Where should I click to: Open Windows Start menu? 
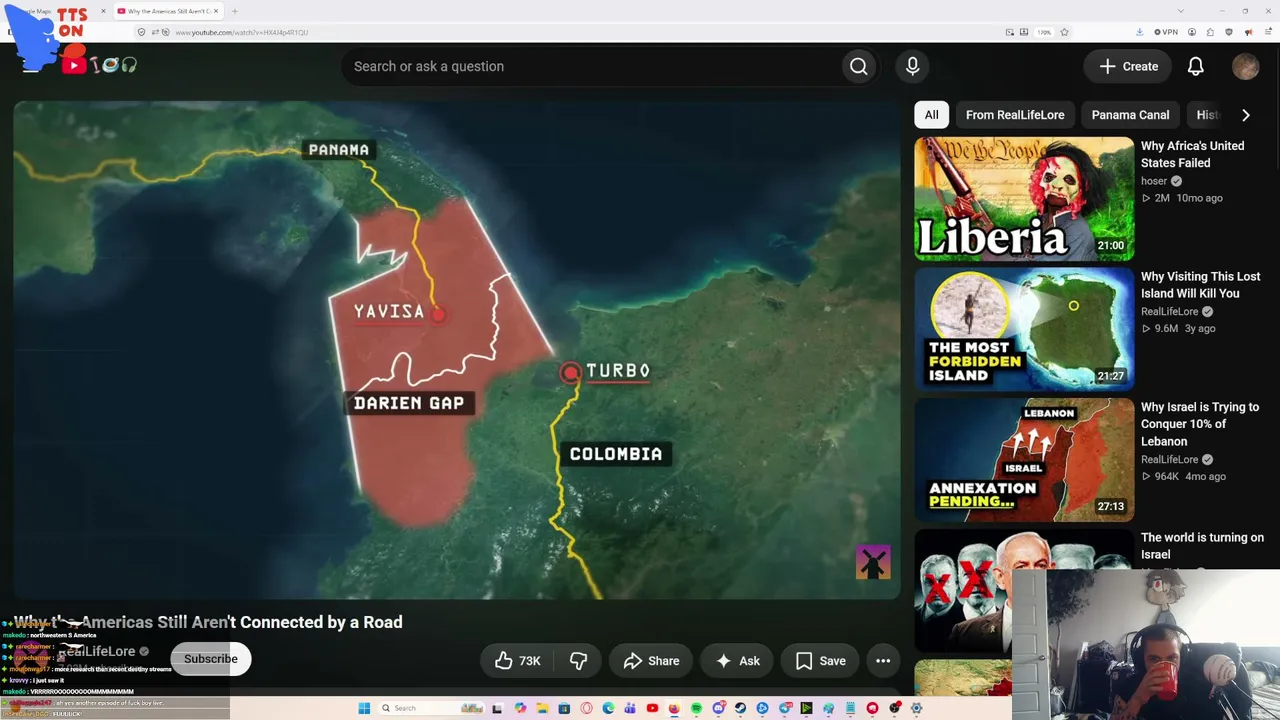click(364, 708)
